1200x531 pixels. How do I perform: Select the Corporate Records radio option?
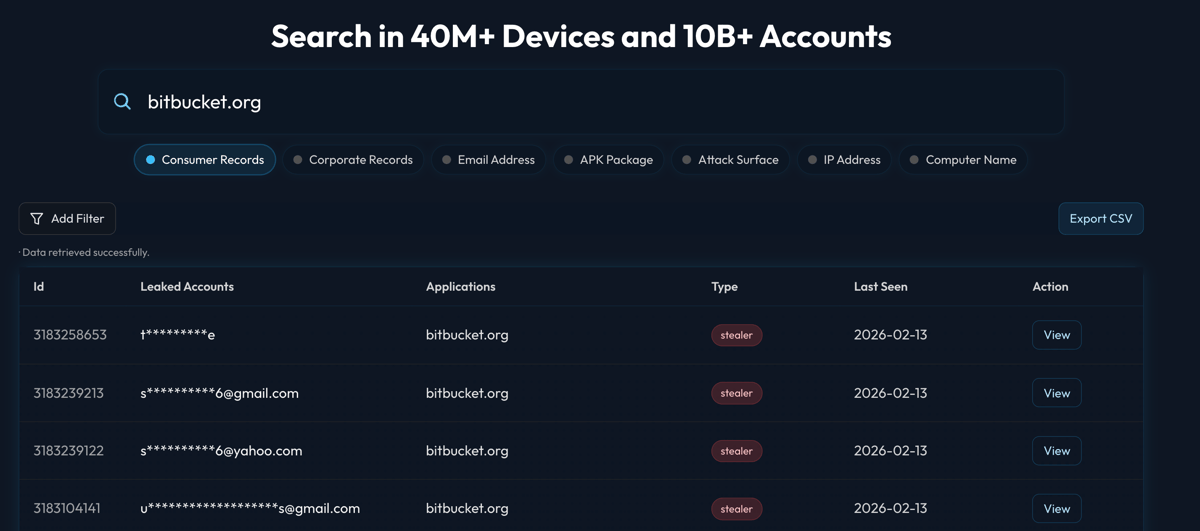click(x=353, y=160)
